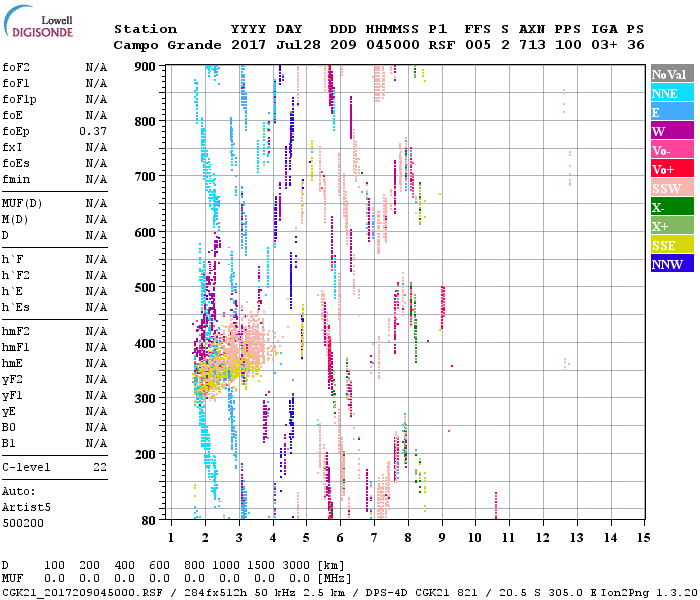Select the C-level value 22
Viewport: 700px width, 600px height.
click(x=99, y=467)
